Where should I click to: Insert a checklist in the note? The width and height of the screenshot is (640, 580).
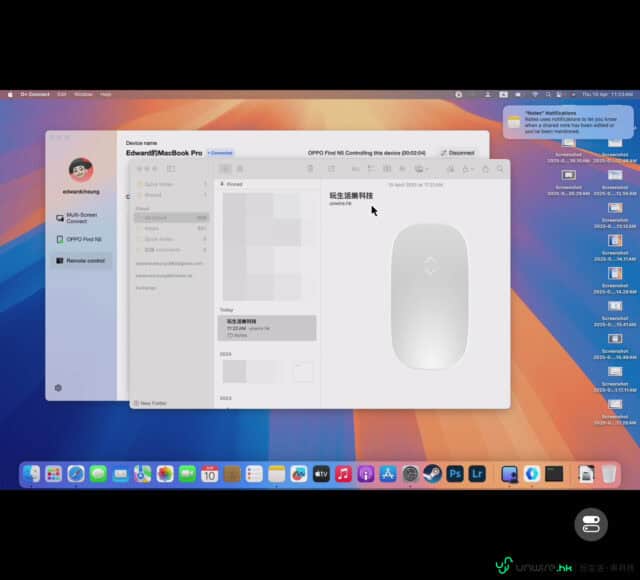[371, 169]
